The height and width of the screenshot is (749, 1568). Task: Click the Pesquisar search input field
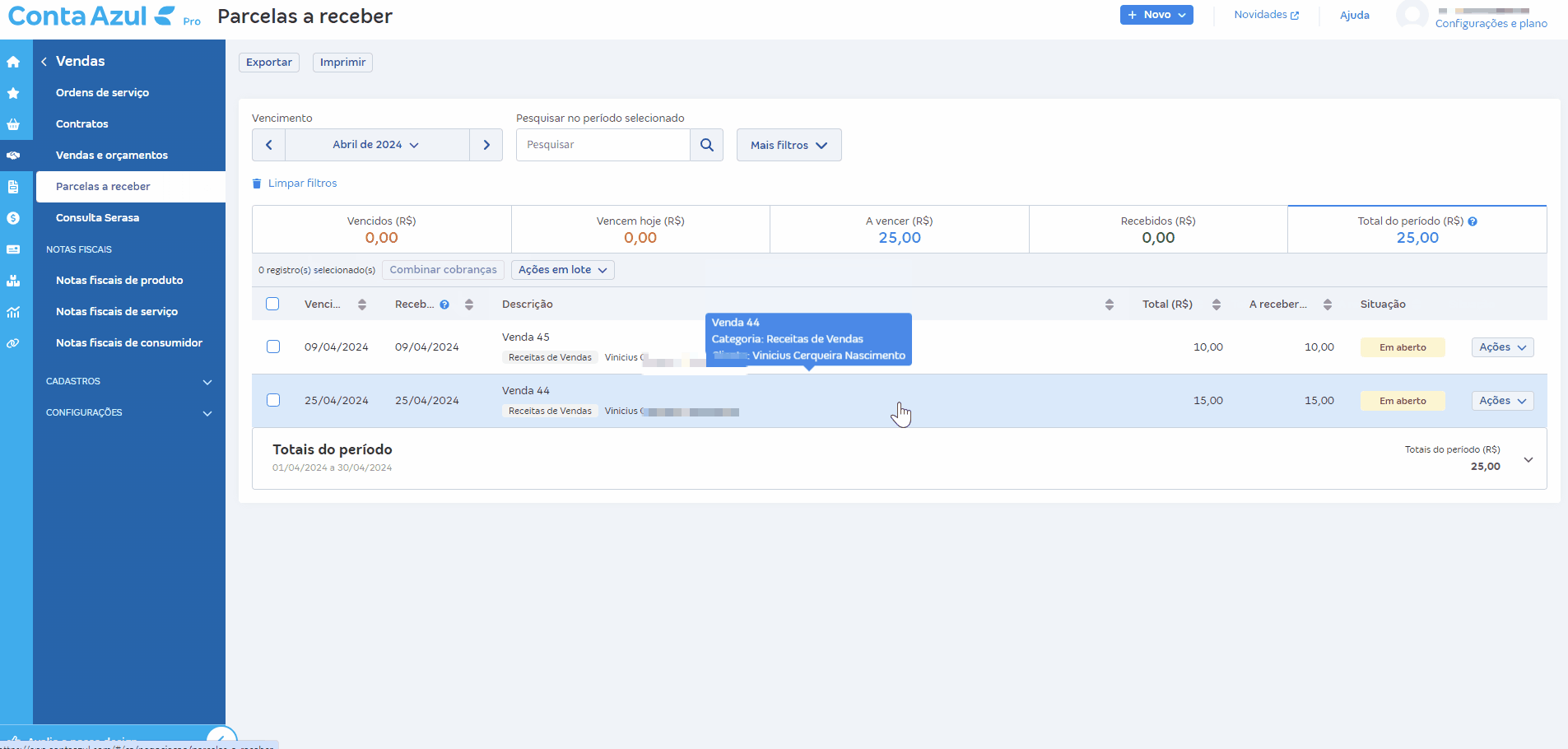point(603,145)
